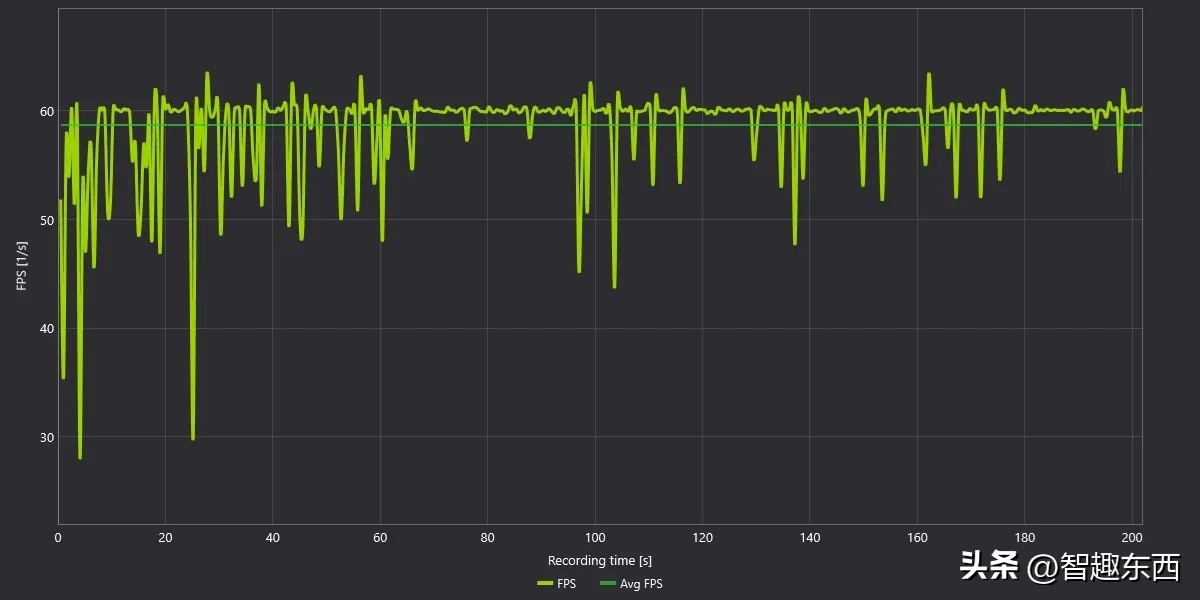
Task: Click the lowest FPS dip below 30
Action: [80, 457]
